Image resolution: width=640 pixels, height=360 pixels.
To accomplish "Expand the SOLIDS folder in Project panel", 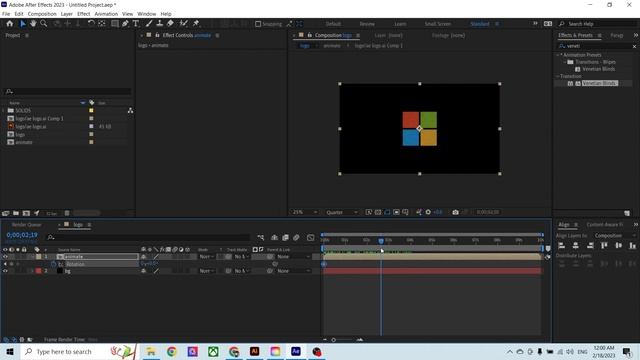I will pyautogui.click(x=4, y=111).
